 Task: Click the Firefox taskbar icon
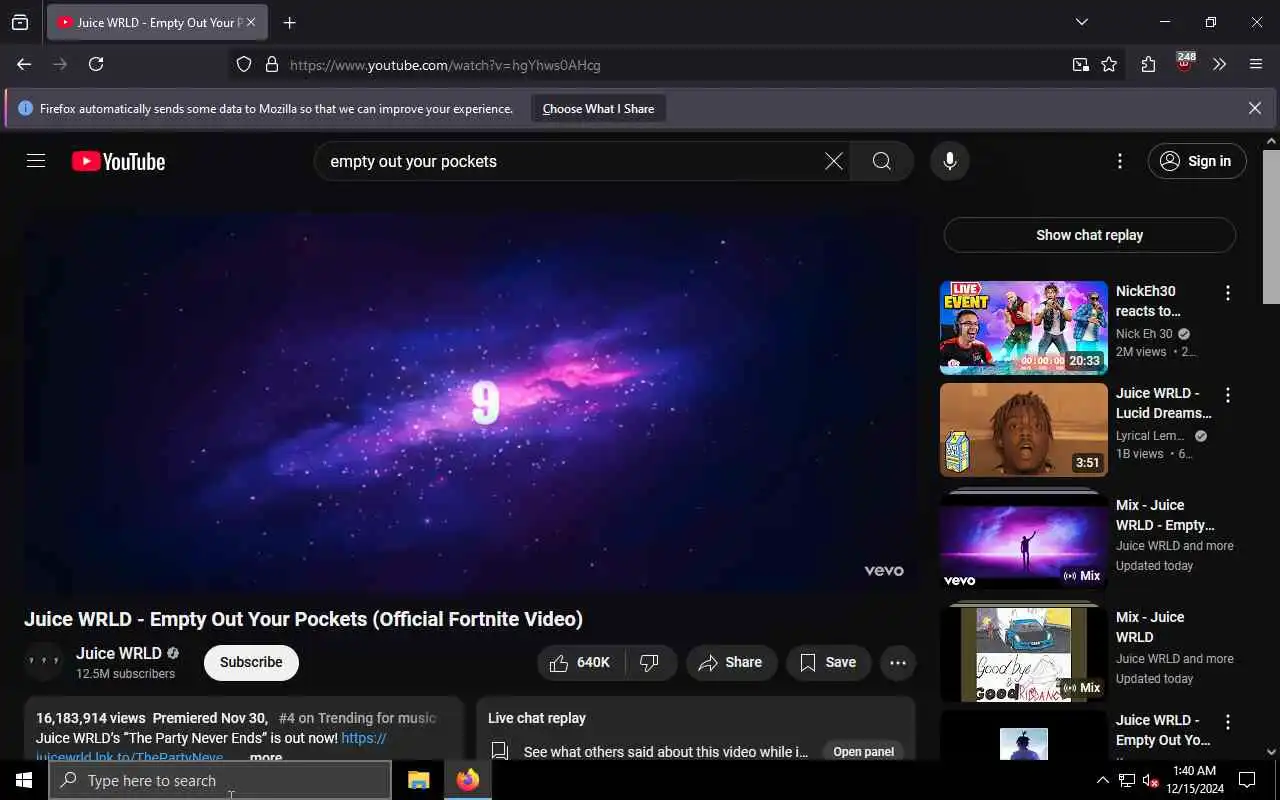click(x=467, y=780)
